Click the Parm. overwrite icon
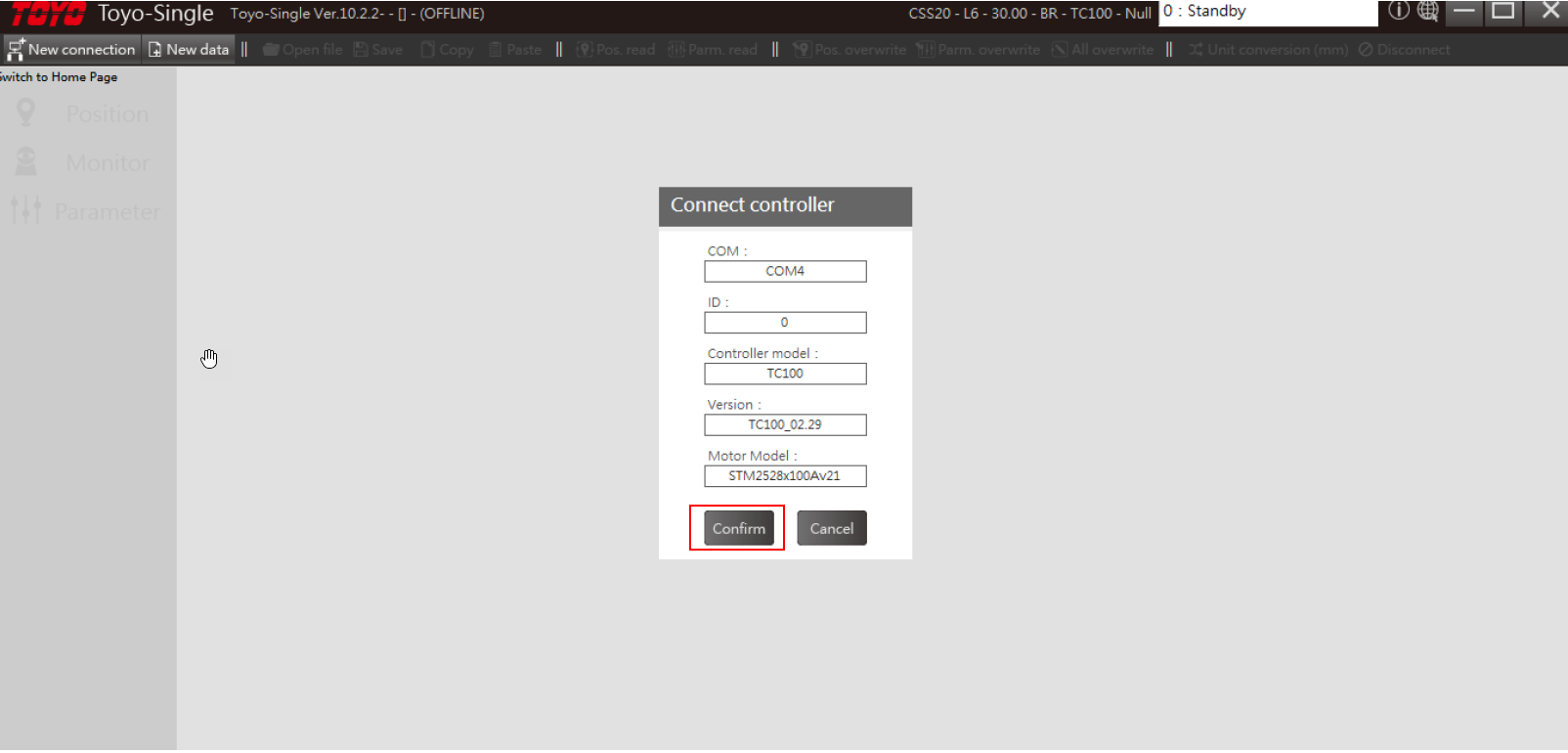 tap(925, 49)
